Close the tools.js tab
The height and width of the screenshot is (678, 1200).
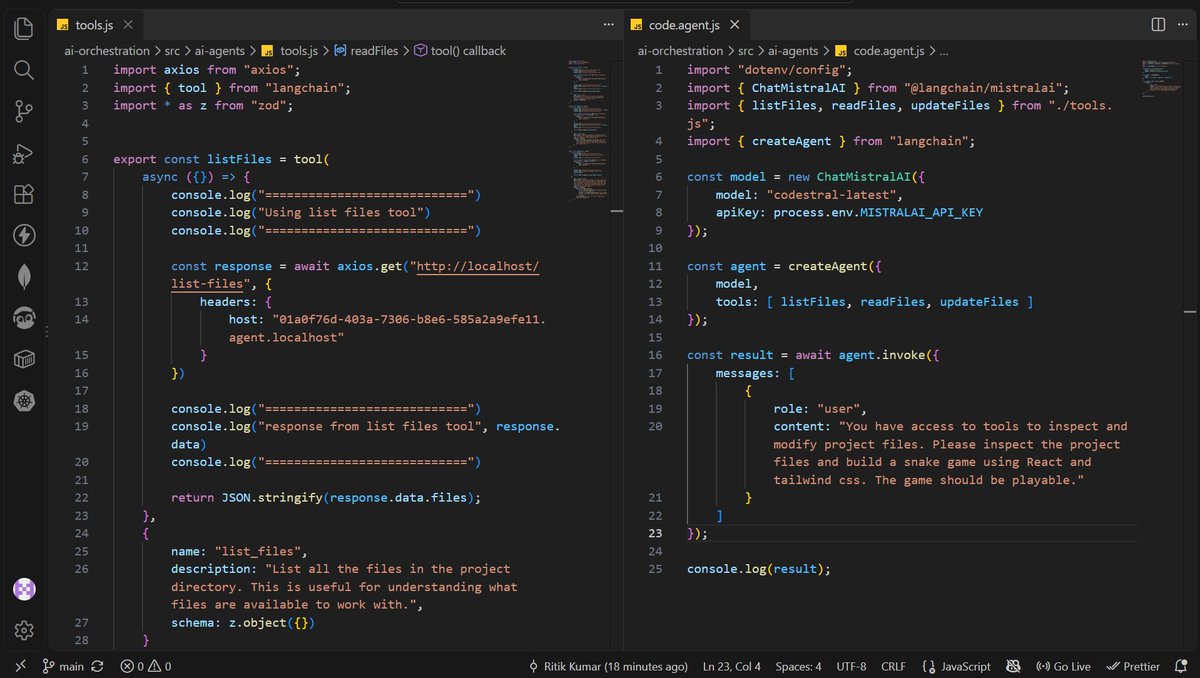click(x=128, y=24)
